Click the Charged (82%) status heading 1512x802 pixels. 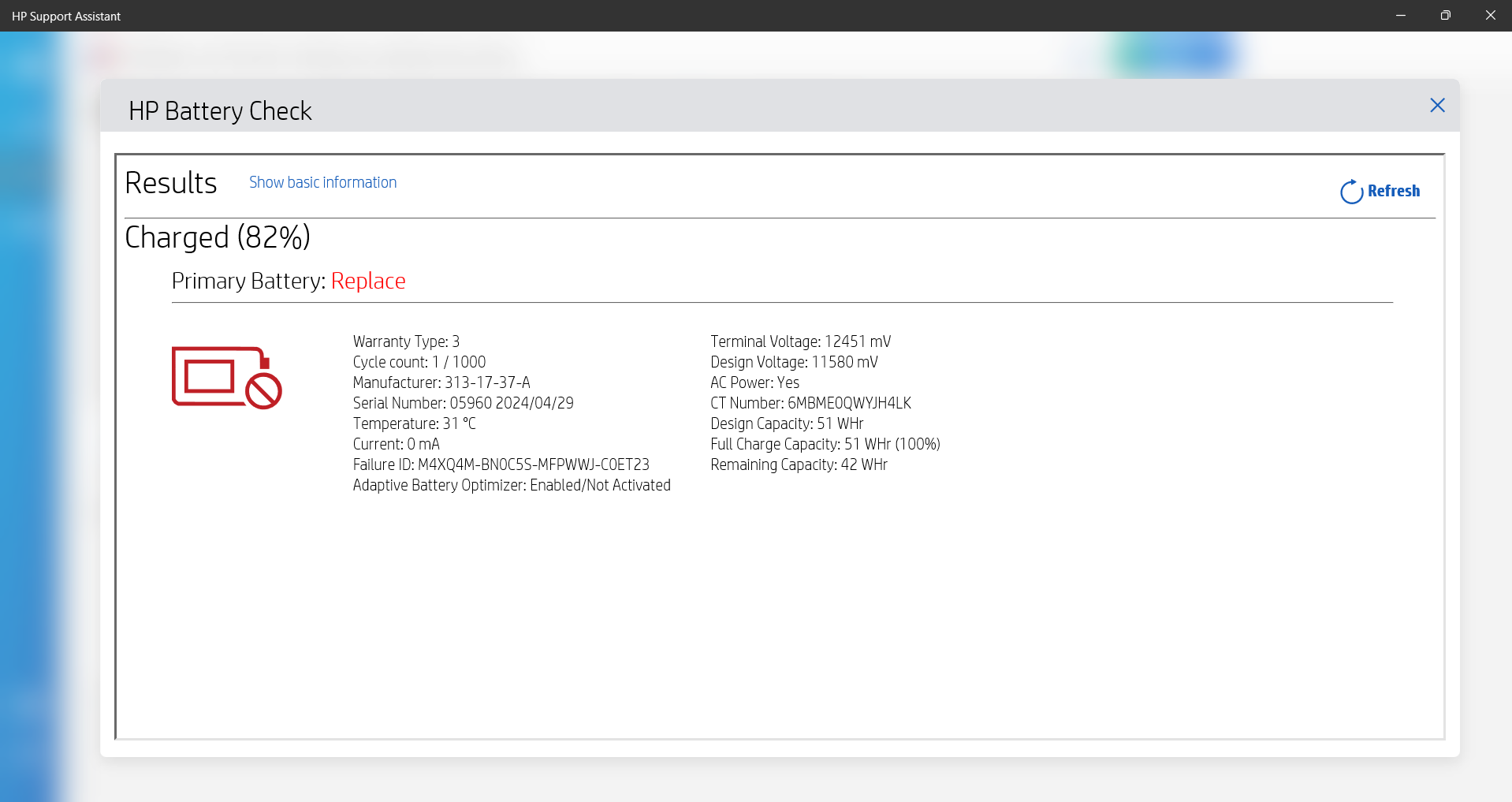click(x=217, y=237)
